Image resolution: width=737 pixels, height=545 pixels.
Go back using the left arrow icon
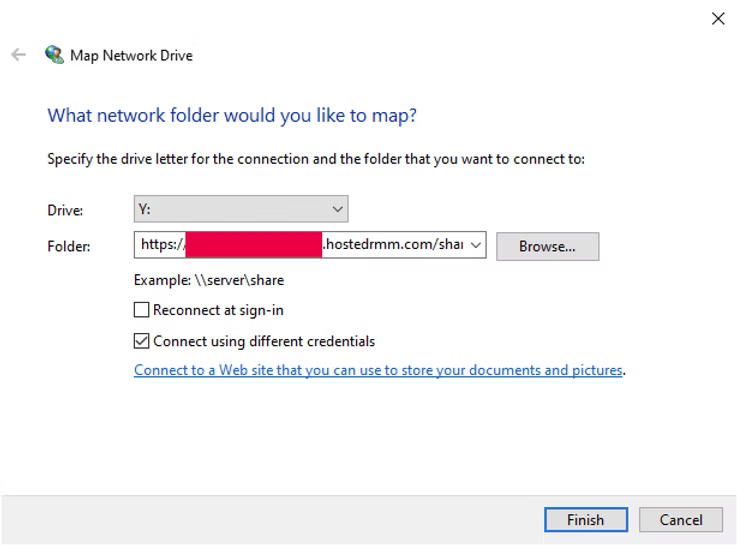coord(18,55)
